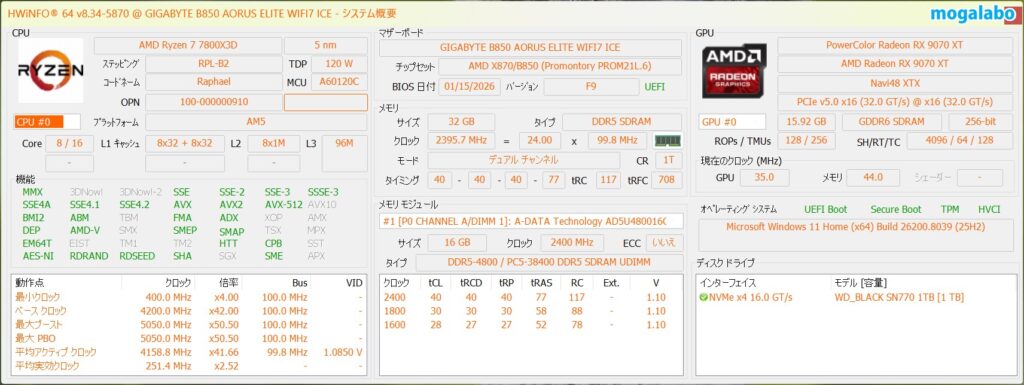Click the minimum clock 400.0 MHz value
The image size is (1024, 385).
point(169,298)
